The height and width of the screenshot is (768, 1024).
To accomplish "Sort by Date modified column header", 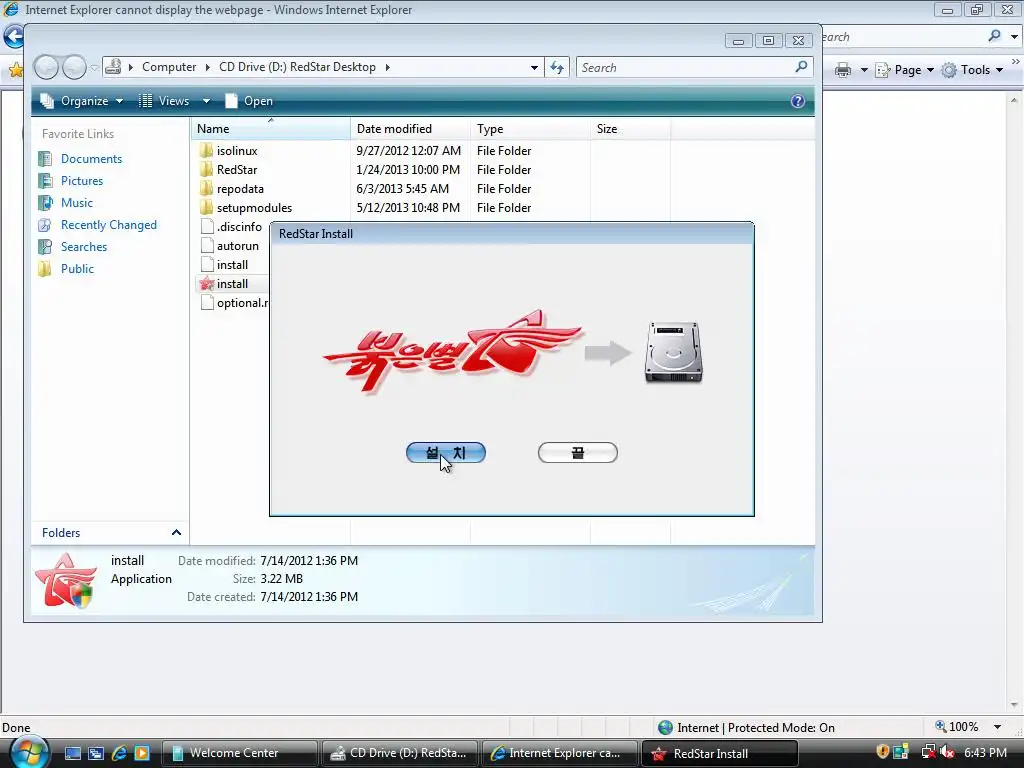I will point(410,129).
